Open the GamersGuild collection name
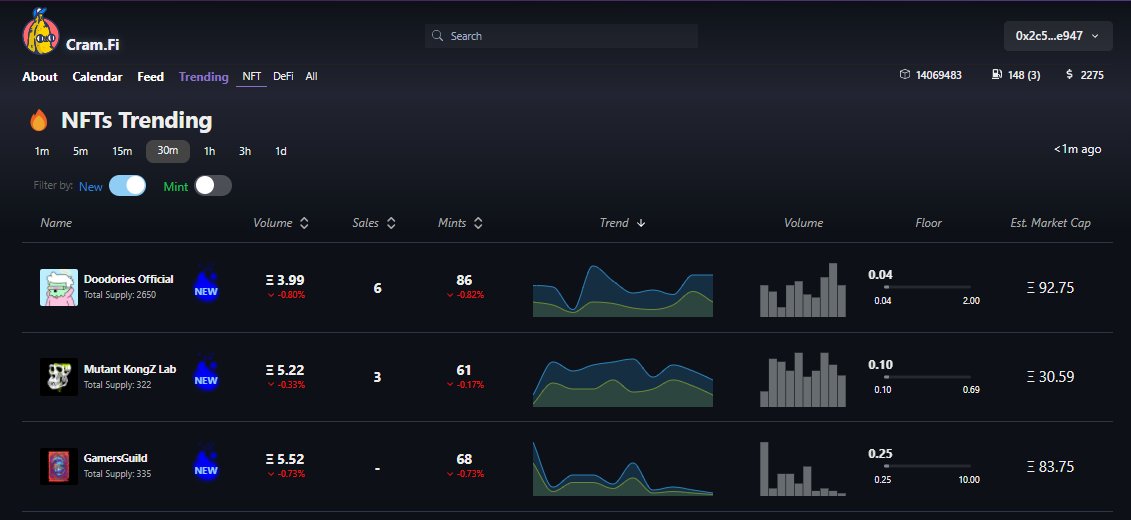 click(115, 458)
